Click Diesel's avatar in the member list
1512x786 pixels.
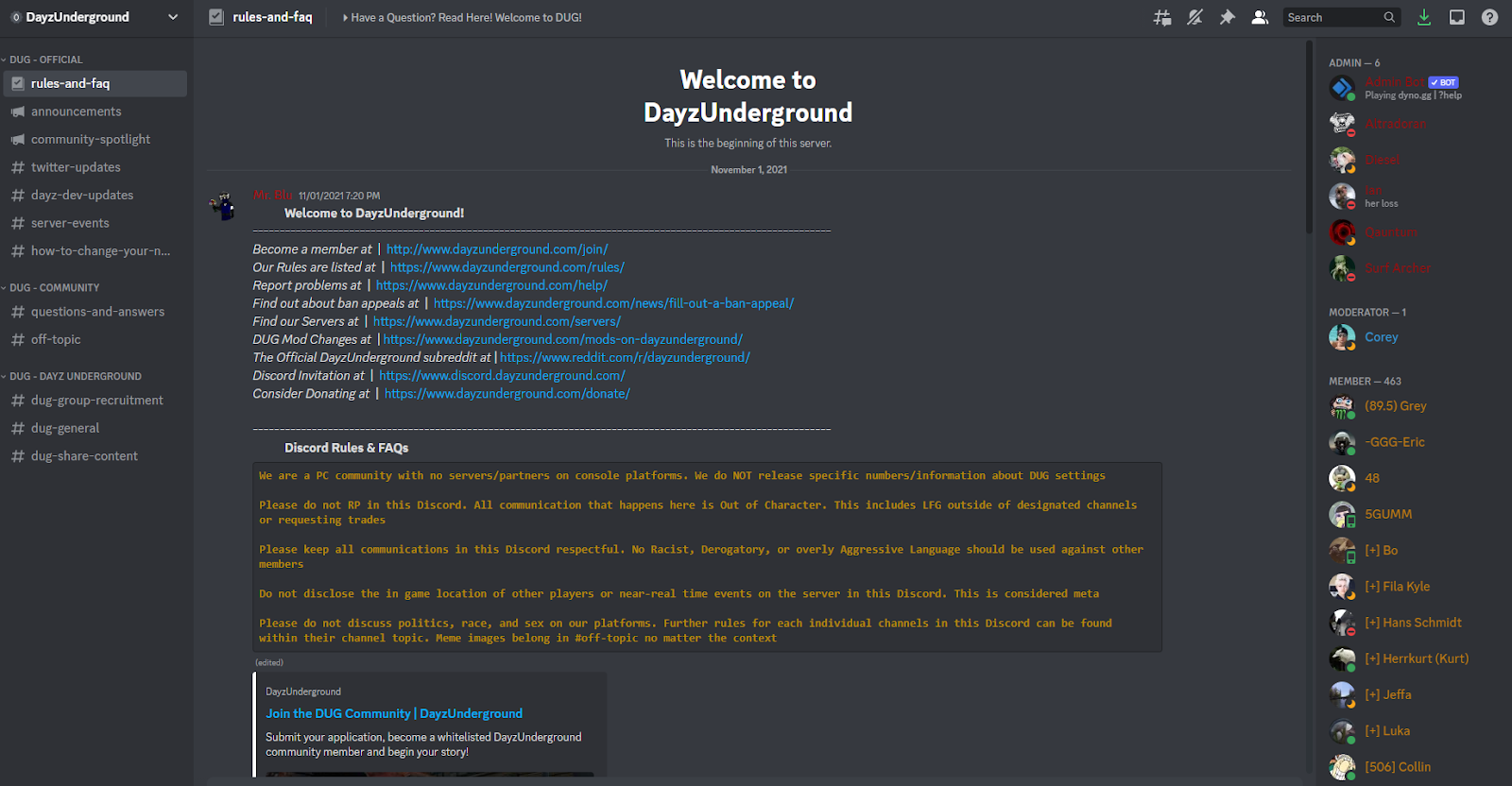pyautogui.click(x=1342, y=160)
